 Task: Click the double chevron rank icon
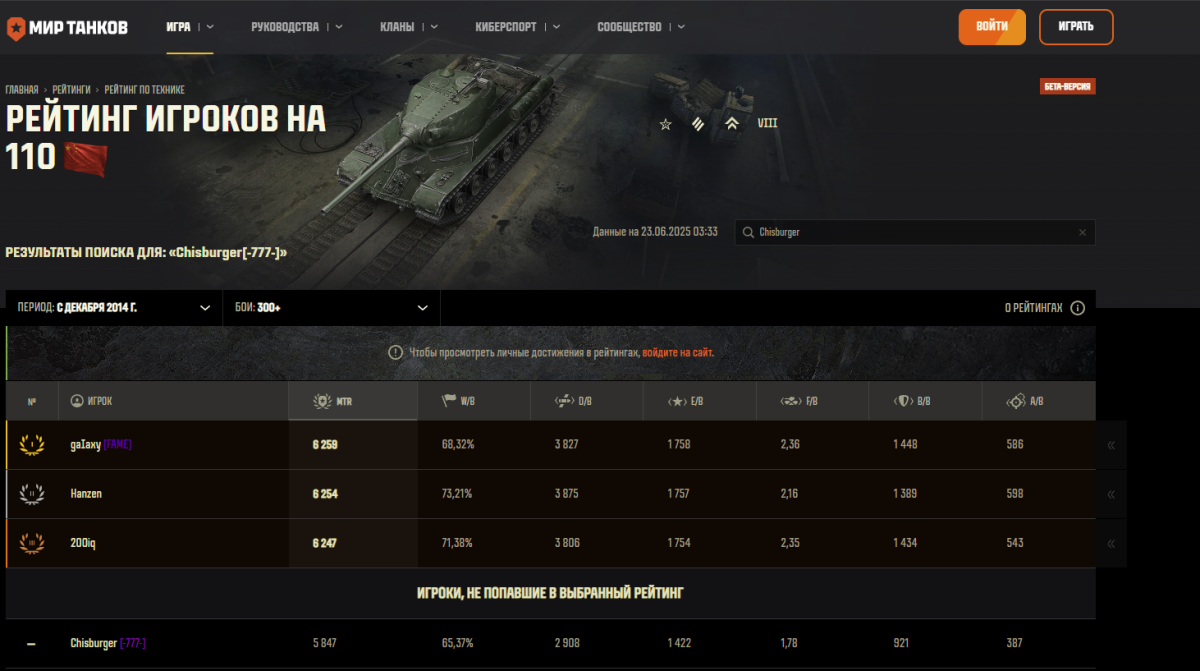[732, 124]
